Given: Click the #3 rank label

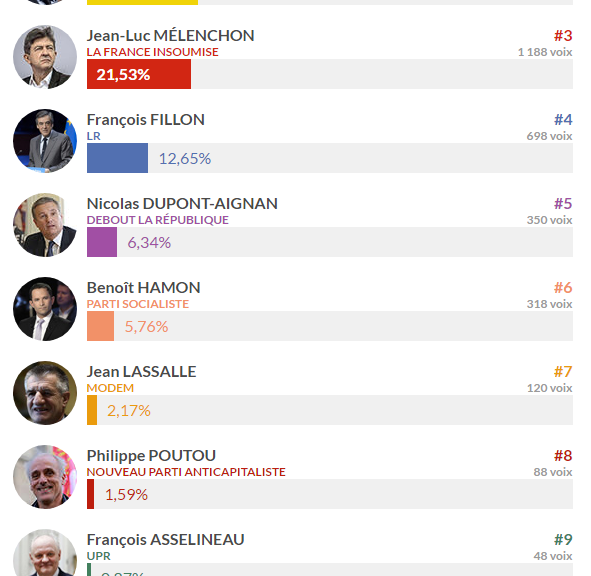Looking at the screenshot, I should 563,36.
